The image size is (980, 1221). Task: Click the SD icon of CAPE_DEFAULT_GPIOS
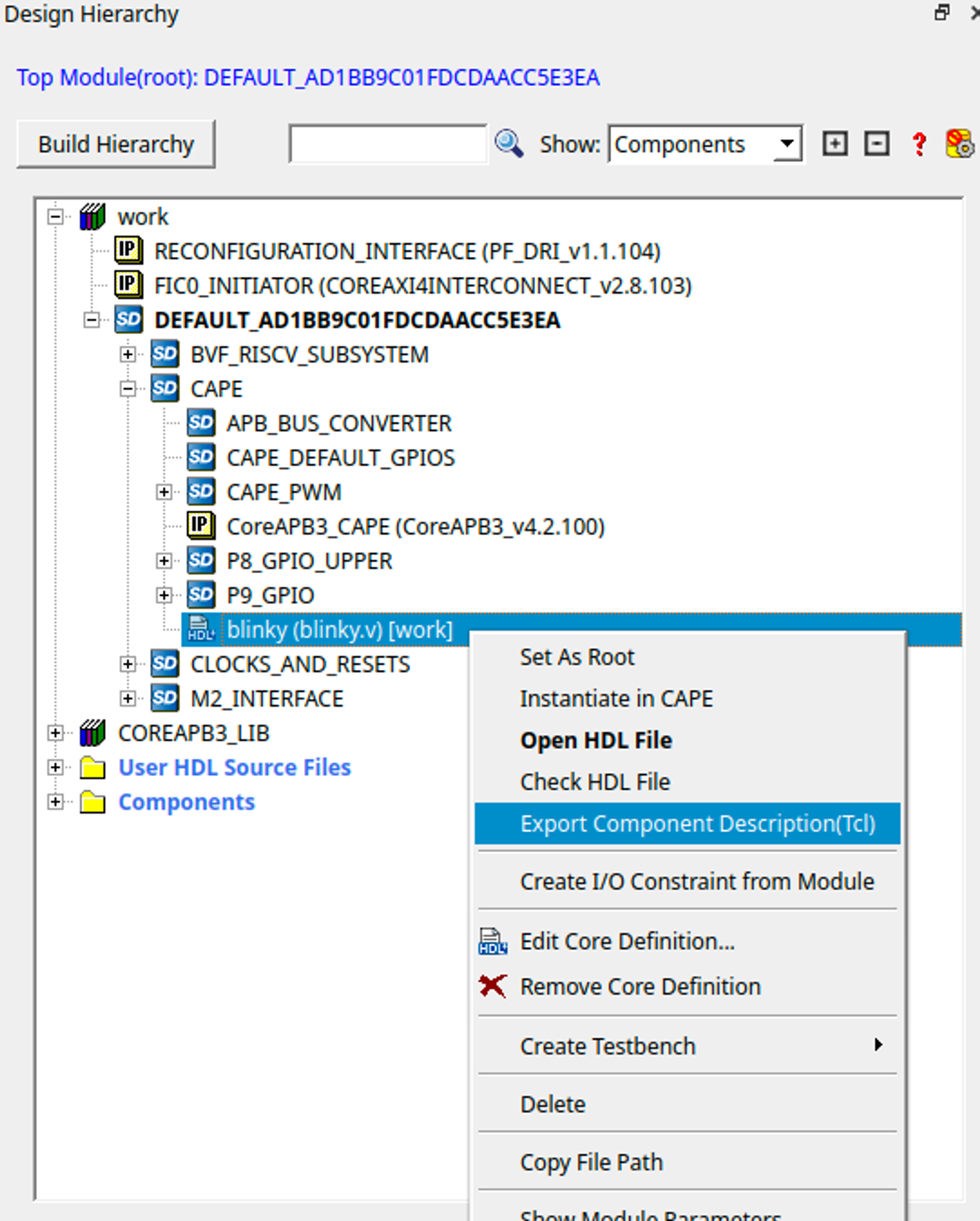pyautogui.click(x=200, y=458)
